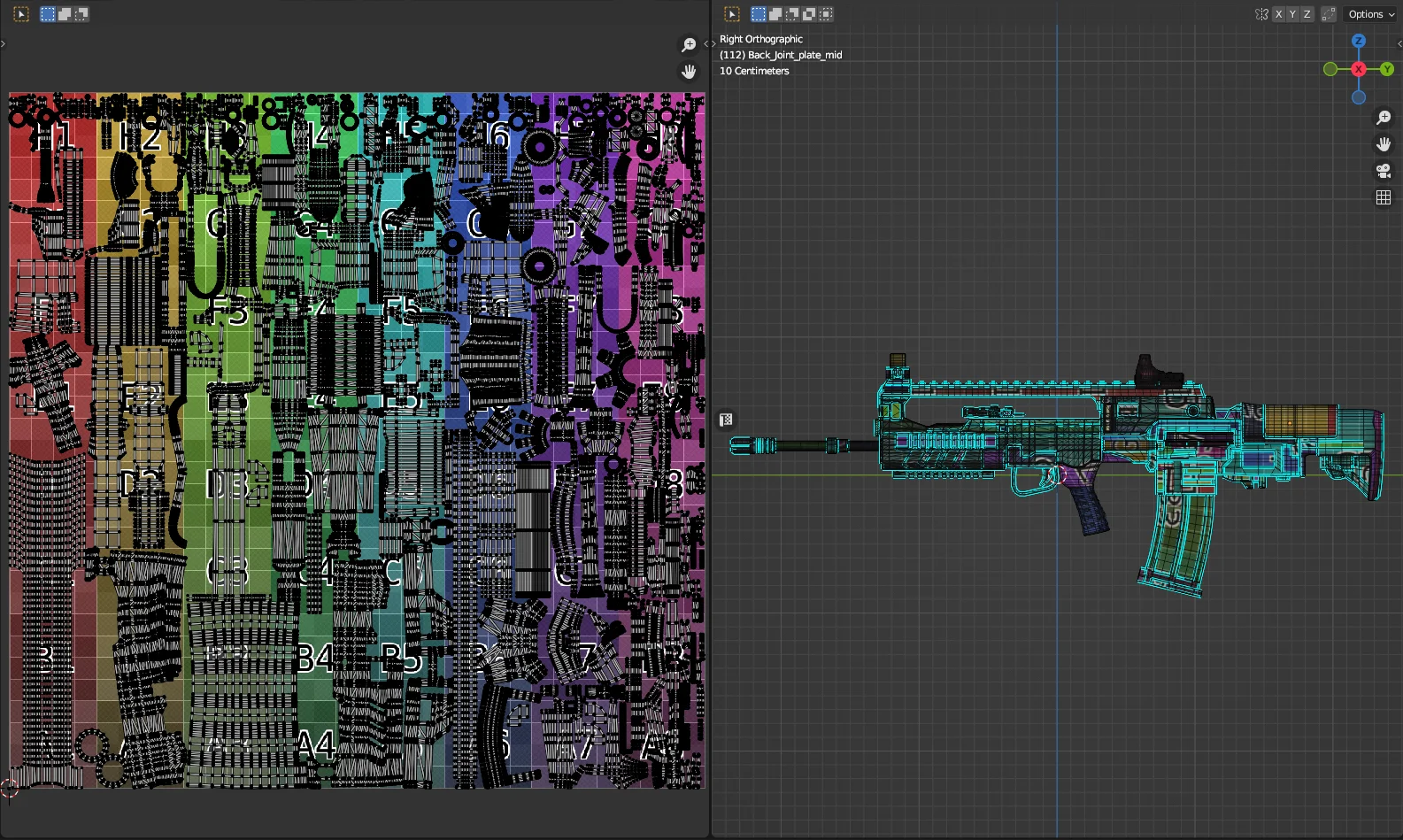Expand the 3D viewport sidebar with the right-edge arrow

(x=1399, y=43)
